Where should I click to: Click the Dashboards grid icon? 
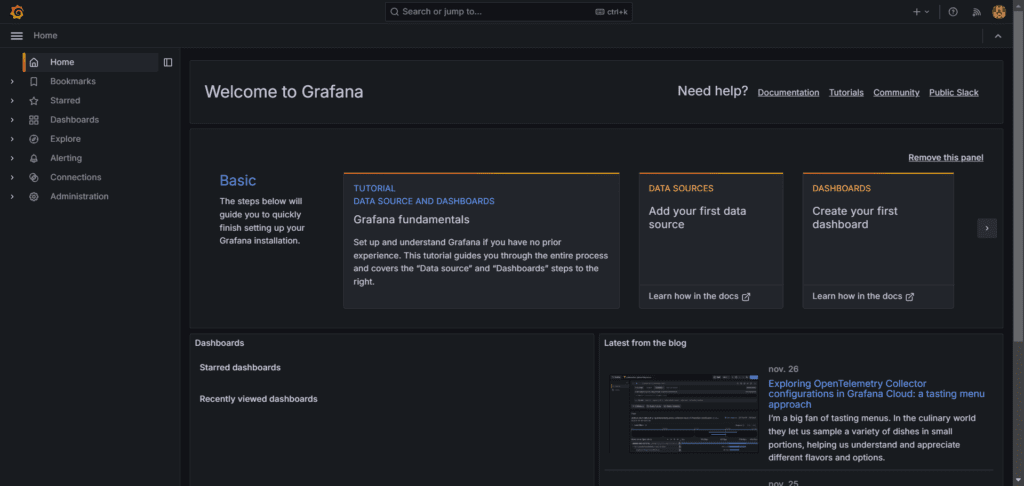[34, 120]
